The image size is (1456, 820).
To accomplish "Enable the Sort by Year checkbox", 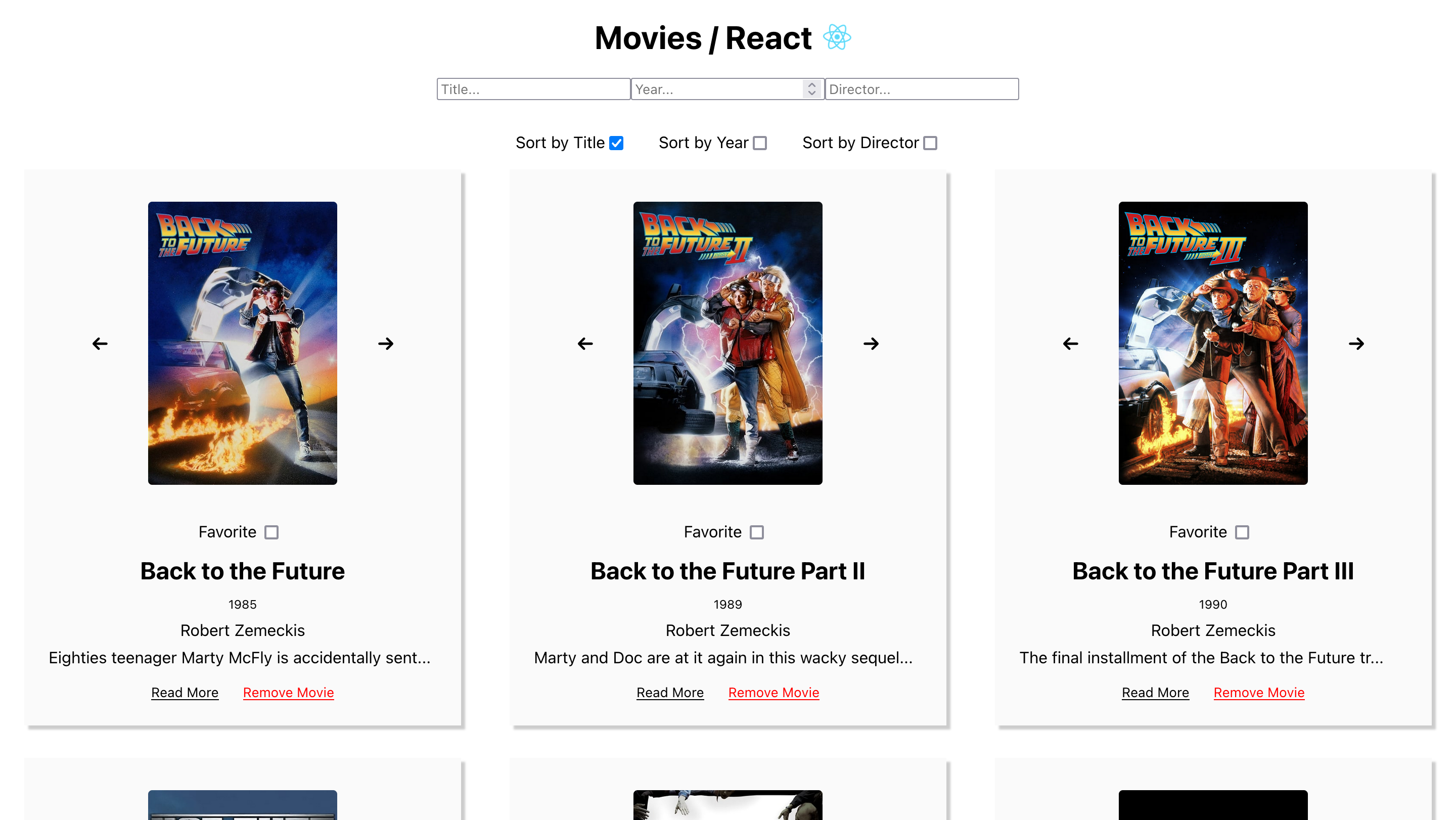I will [x=760, y=144].
